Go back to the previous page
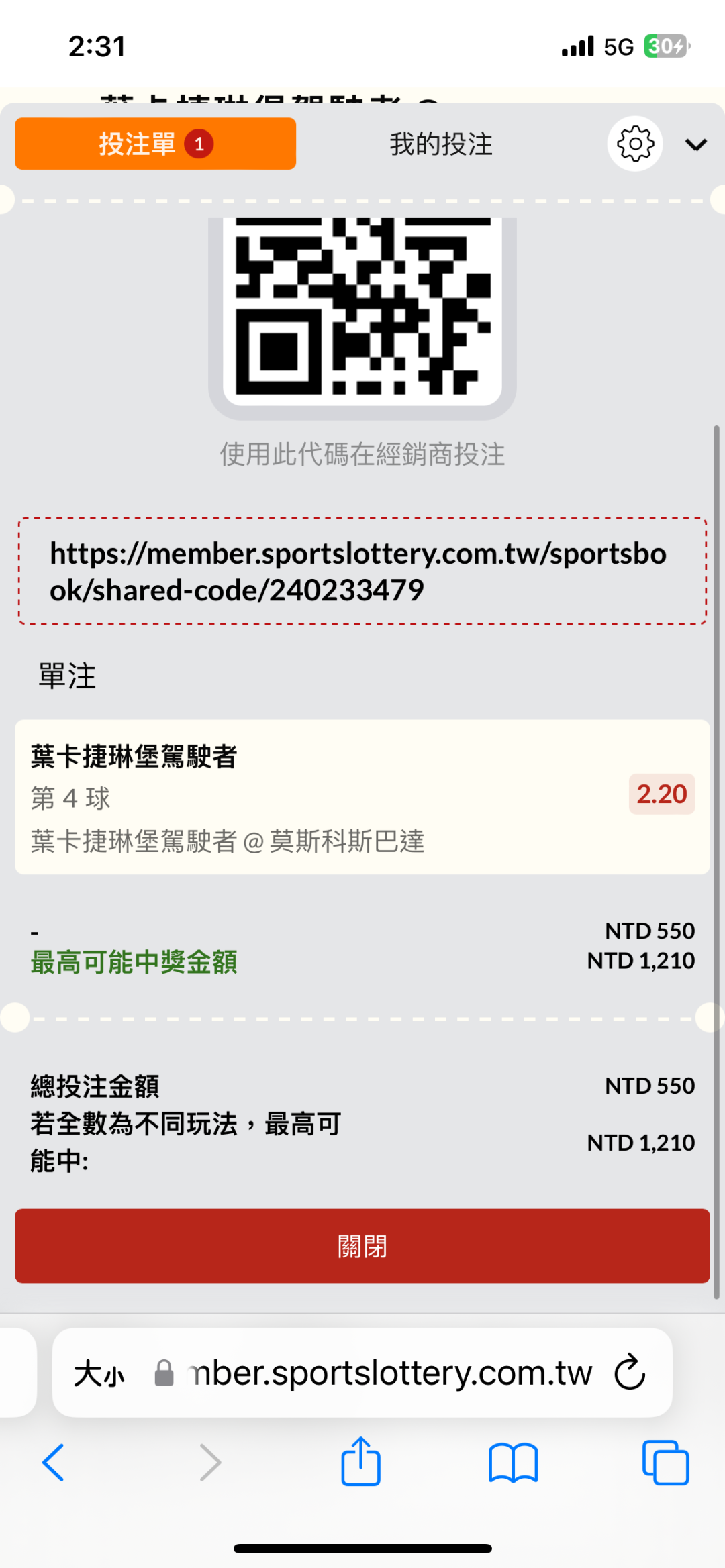725x1568 pixels. pos(53,1462)
